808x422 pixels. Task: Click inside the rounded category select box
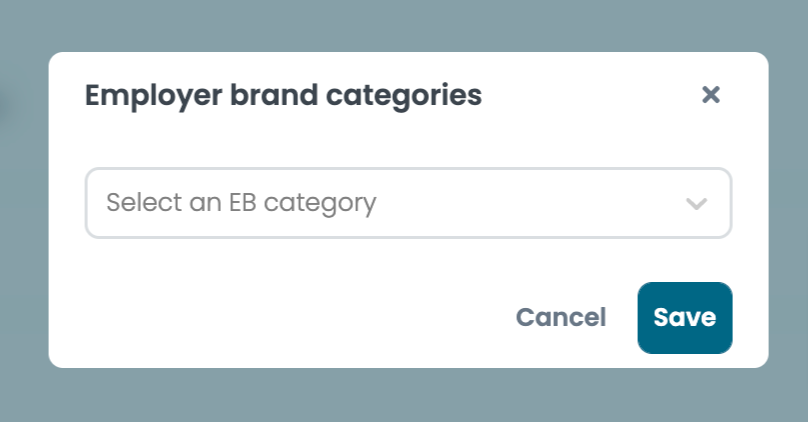click(x=408, y=203)
